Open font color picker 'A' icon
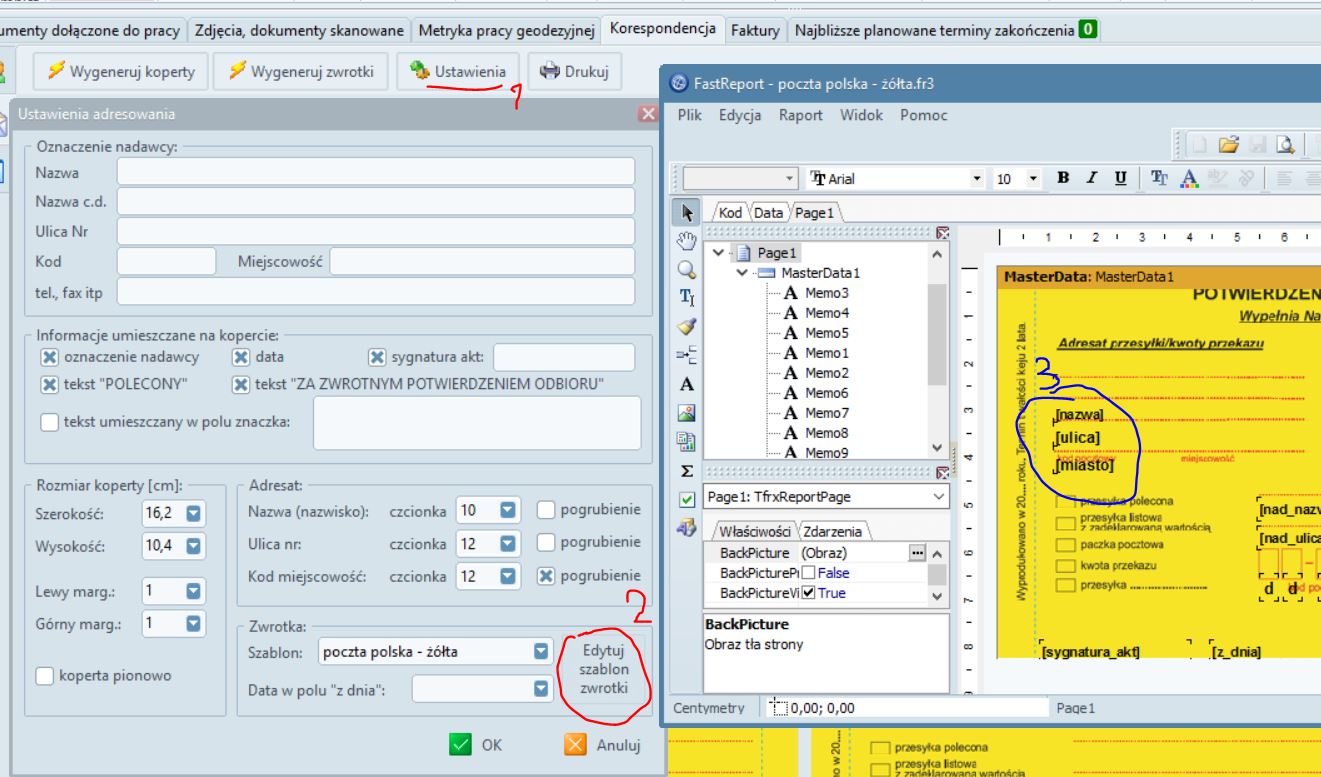The height and width of the screenshot is (777, 1321). [1189, 179]
